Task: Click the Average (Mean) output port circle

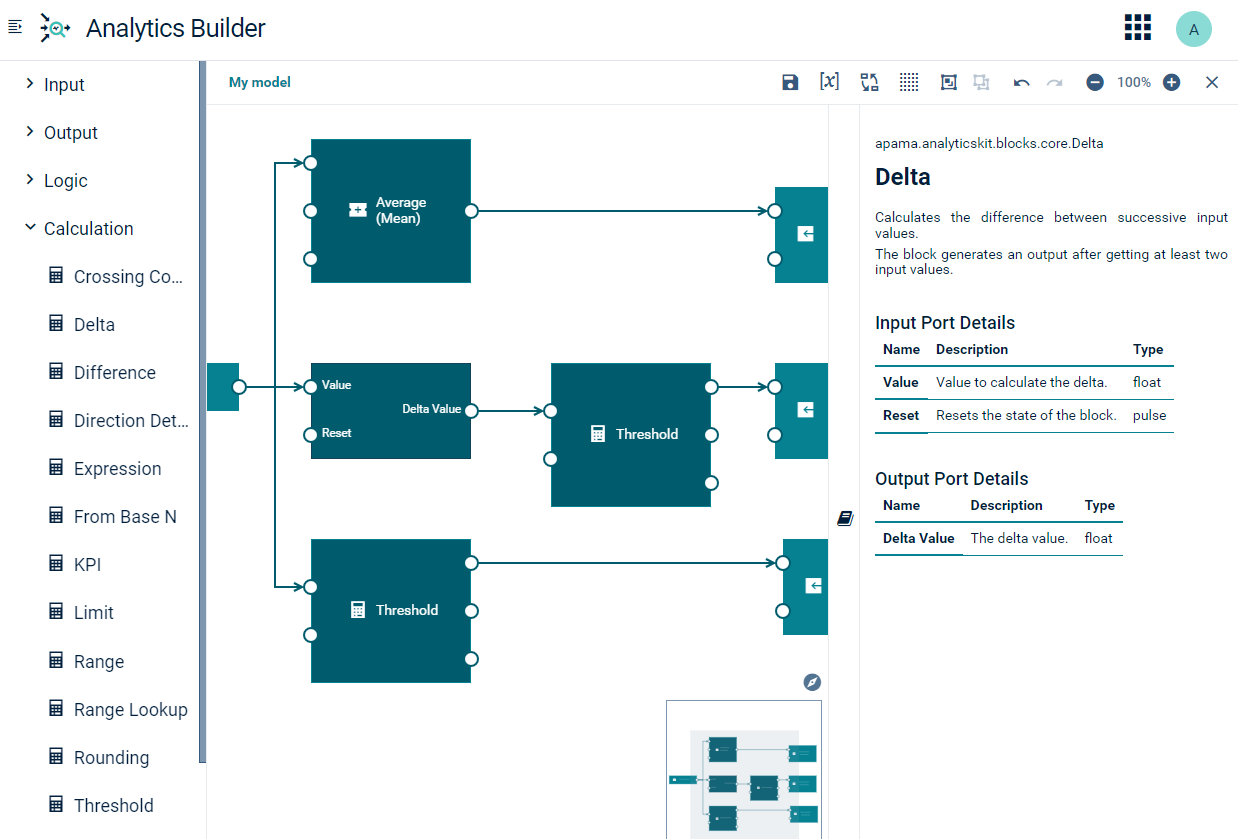Action: (471, 211)
